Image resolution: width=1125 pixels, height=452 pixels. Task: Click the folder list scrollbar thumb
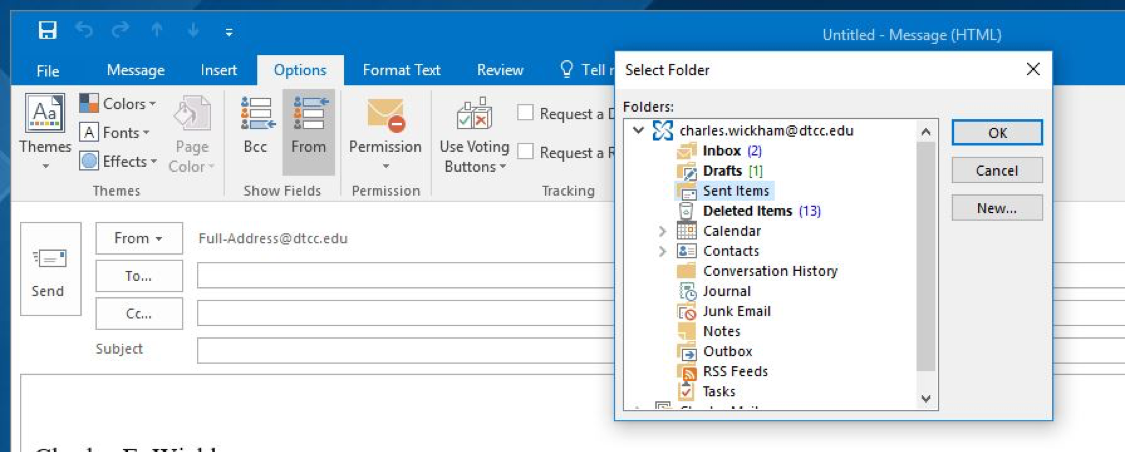coord(926,256)
